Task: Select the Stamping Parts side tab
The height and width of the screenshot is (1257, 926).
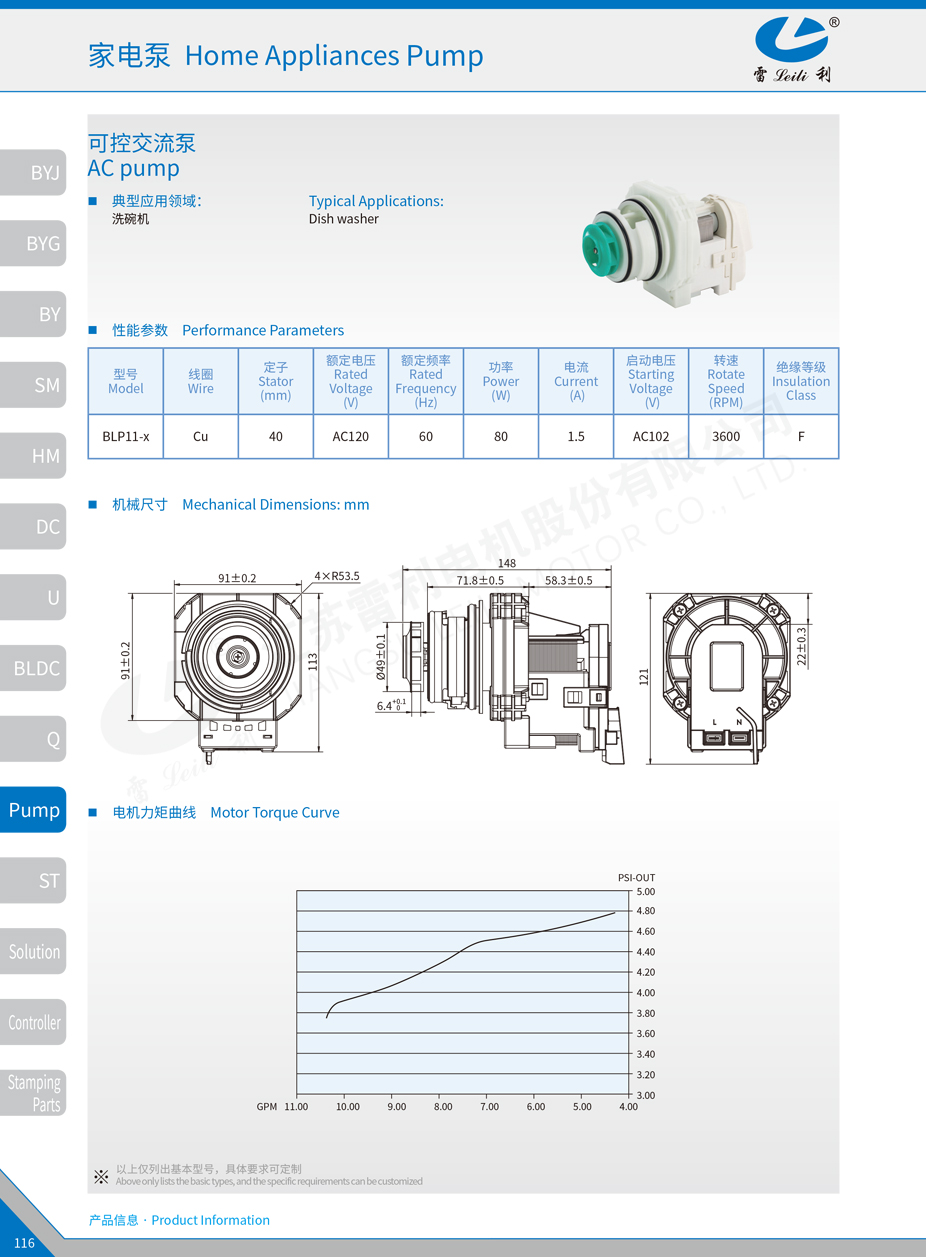Action: [x=34, y=1093]
